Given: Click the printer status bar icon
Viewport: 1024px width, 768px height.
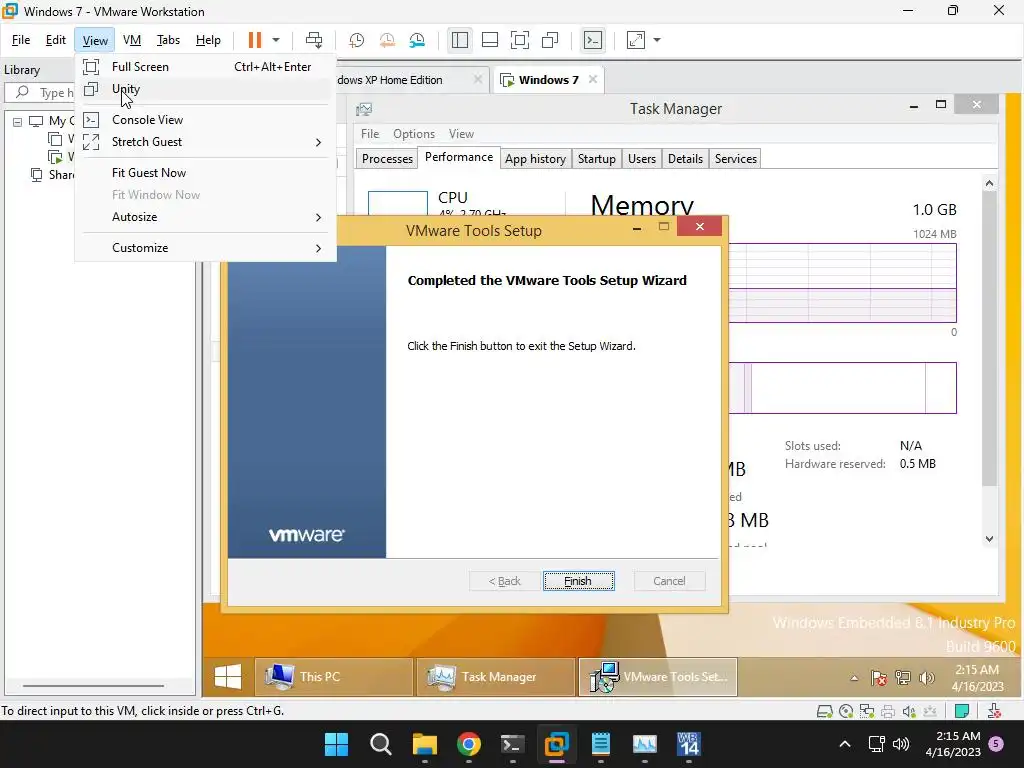Looking at the screenshot, I should [x=888, y=711].
